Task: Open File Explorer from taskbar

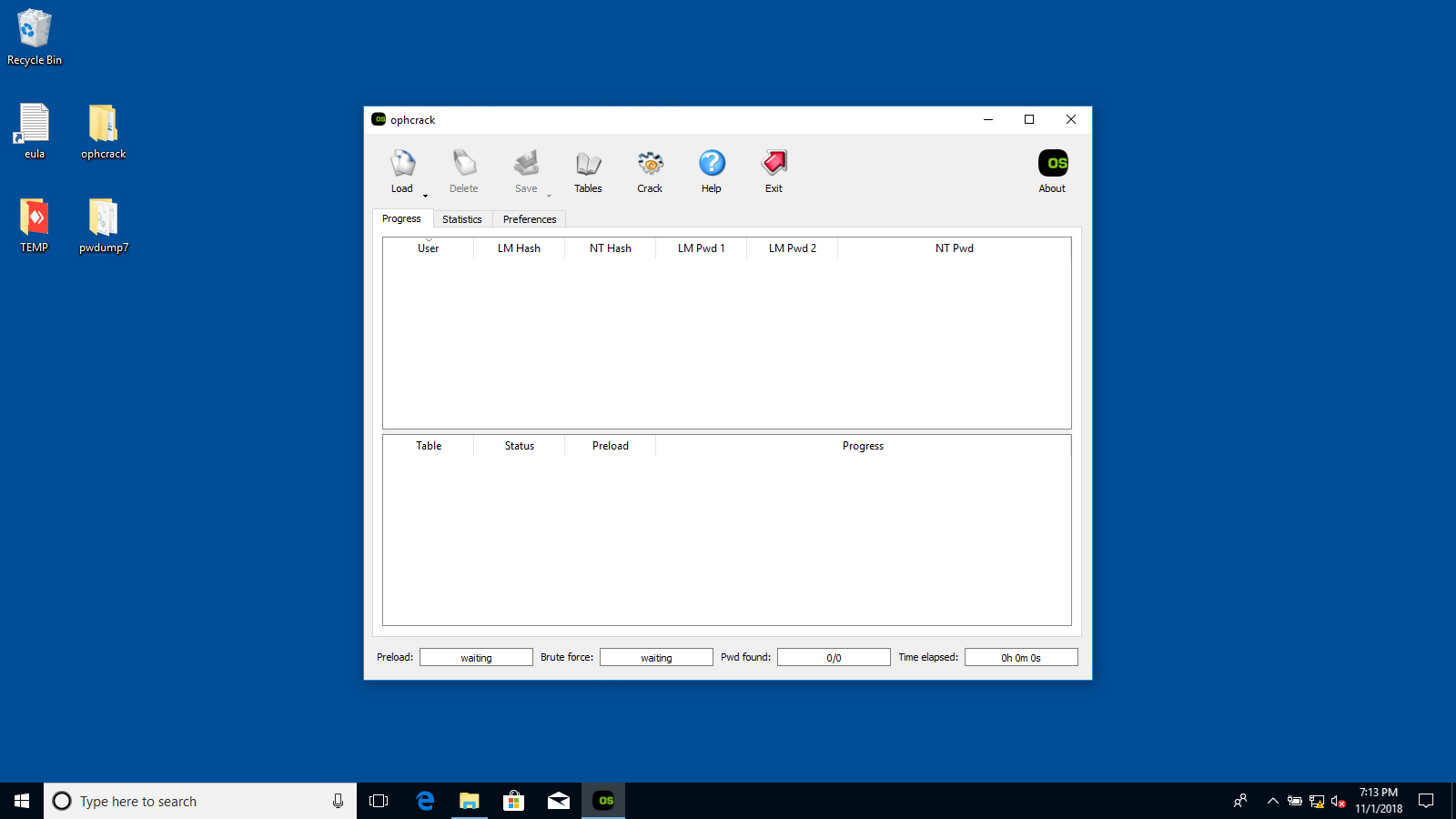Action: point(469,801)
